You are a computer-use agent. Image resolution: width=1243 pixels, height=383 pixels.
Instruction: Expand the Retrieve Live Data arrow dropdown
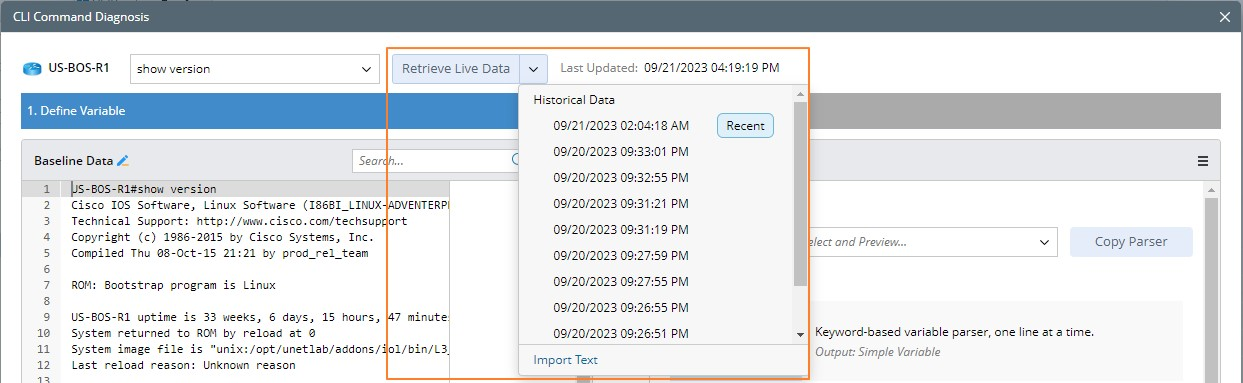coord(534,69)
